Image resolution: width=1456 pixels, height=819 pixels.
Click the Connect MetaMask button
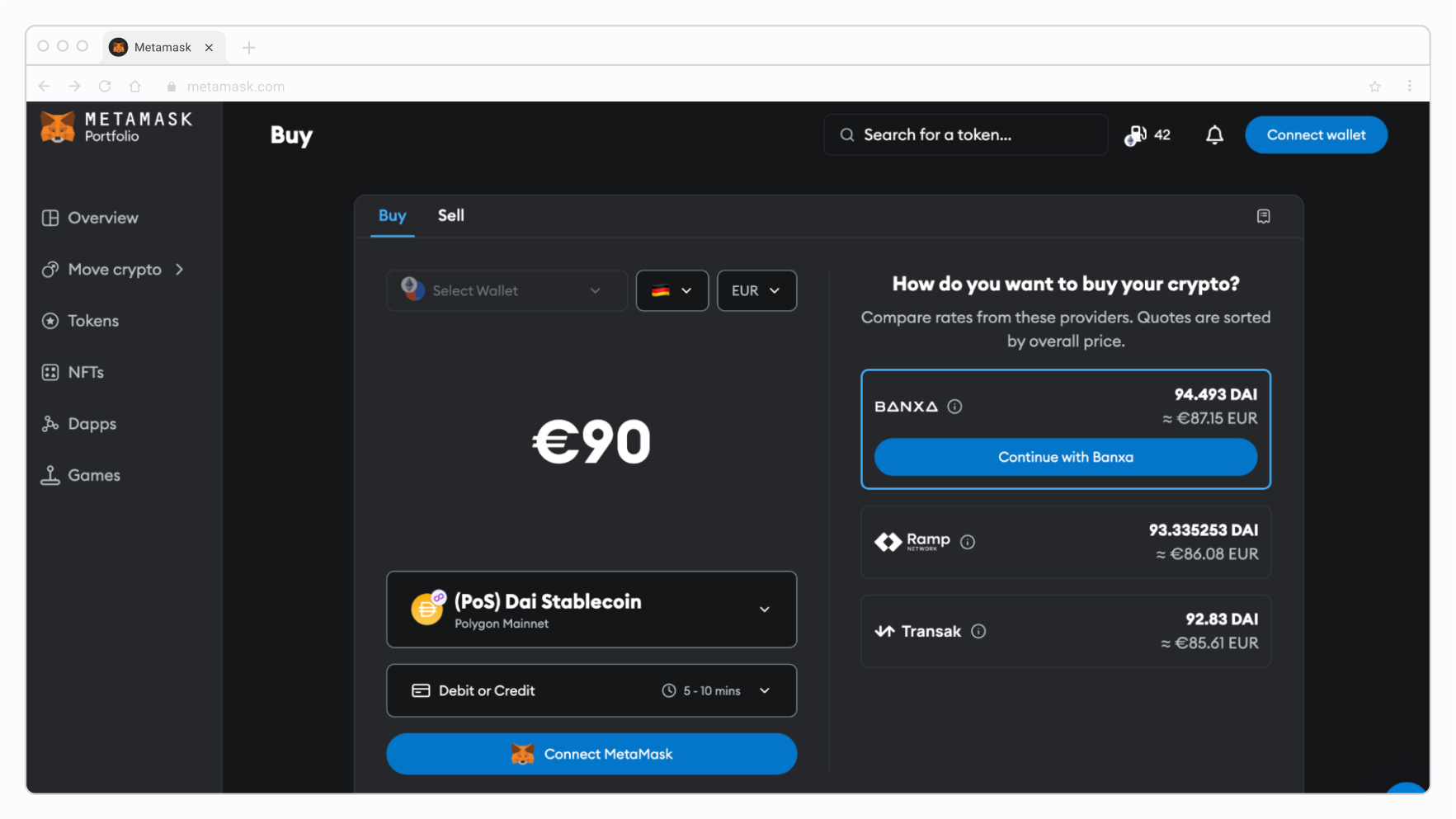[591, 754]
